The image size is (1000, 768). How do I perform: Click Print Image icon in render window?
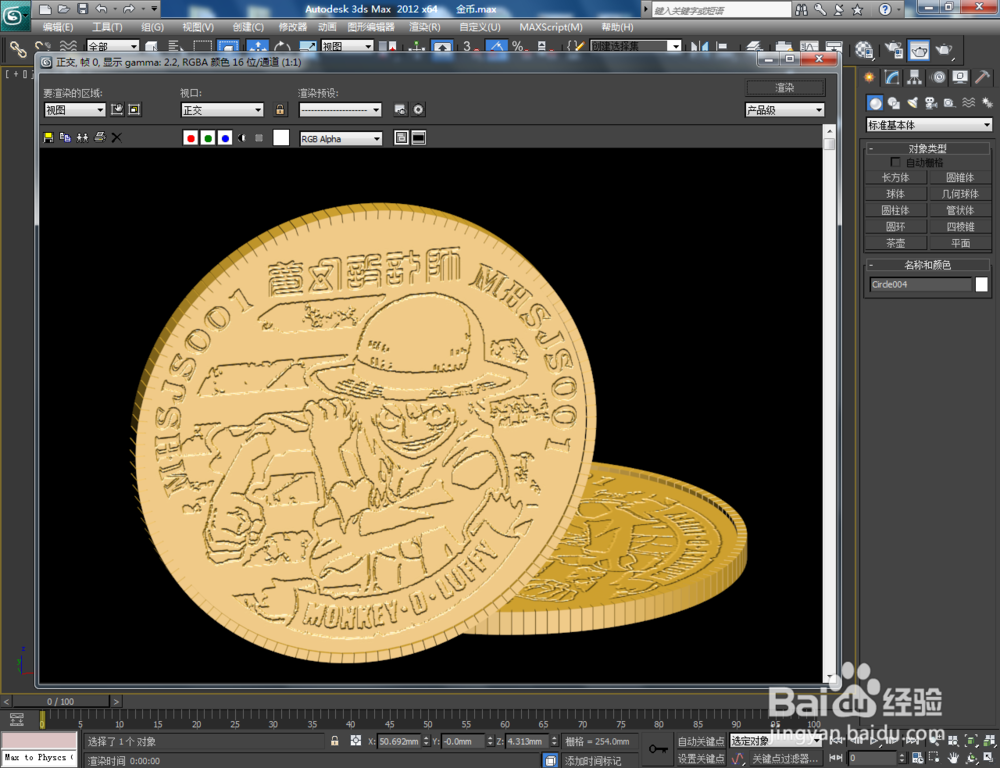click(x=99, y=137)
